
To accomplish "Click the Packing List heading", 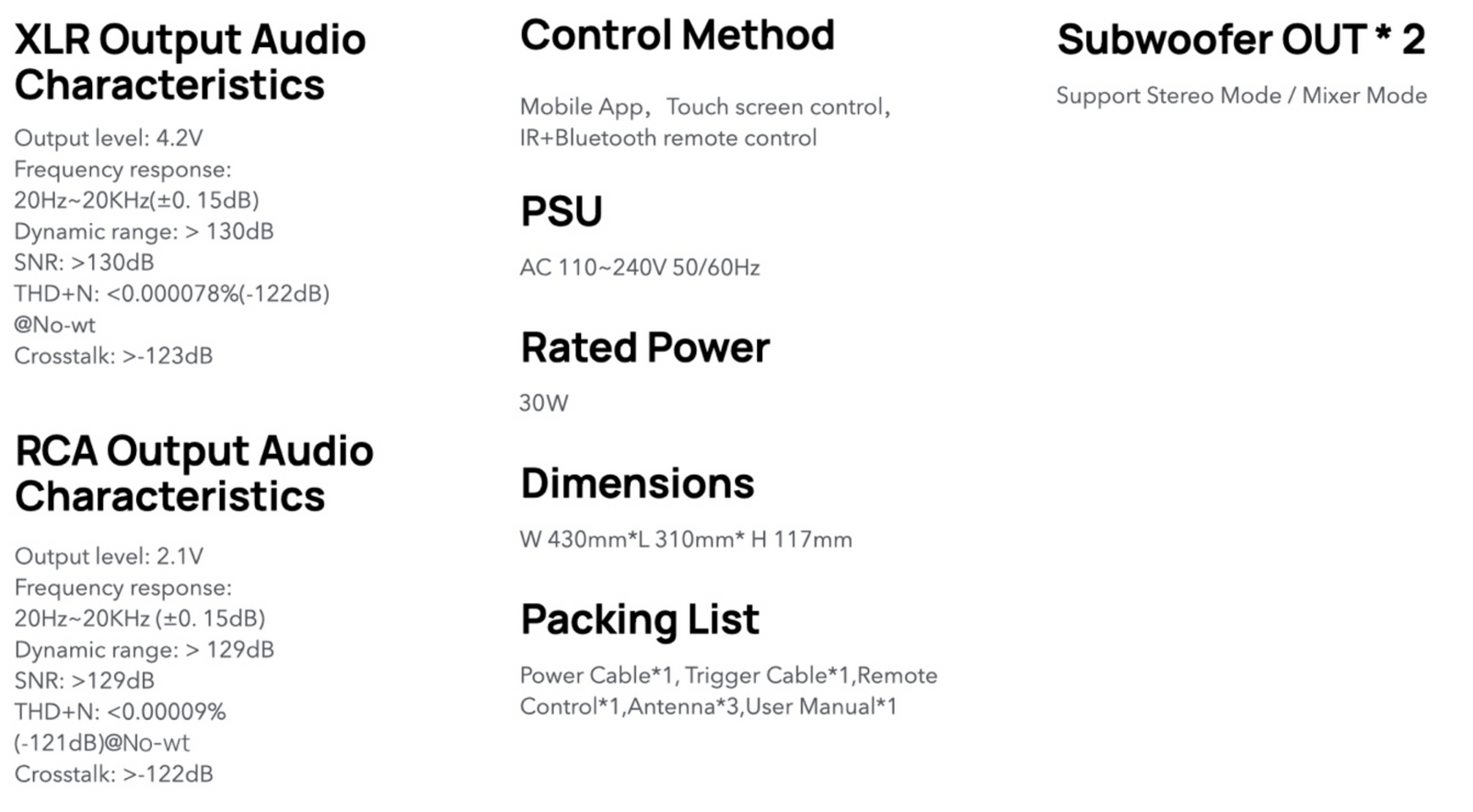I will tap(640, 621).
